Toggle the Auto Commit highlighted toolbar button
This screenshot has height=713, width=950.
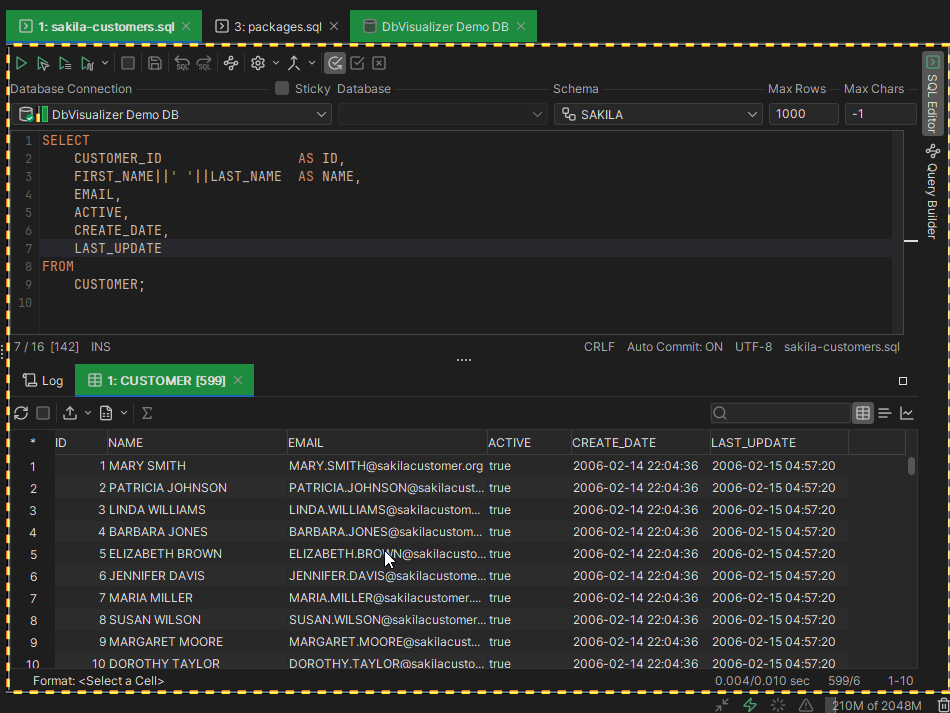pos(335,63)
